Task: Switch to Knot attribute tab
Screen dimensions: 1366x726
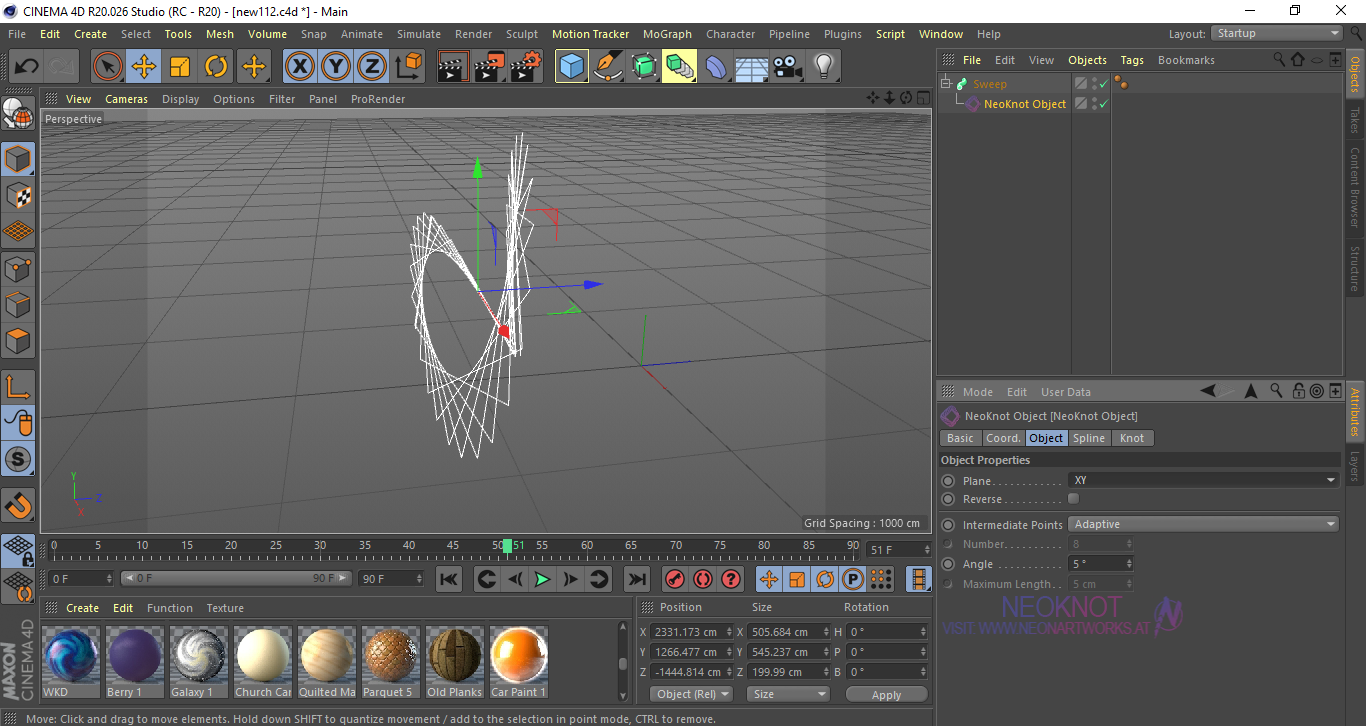Action: tap(1132, 438)
